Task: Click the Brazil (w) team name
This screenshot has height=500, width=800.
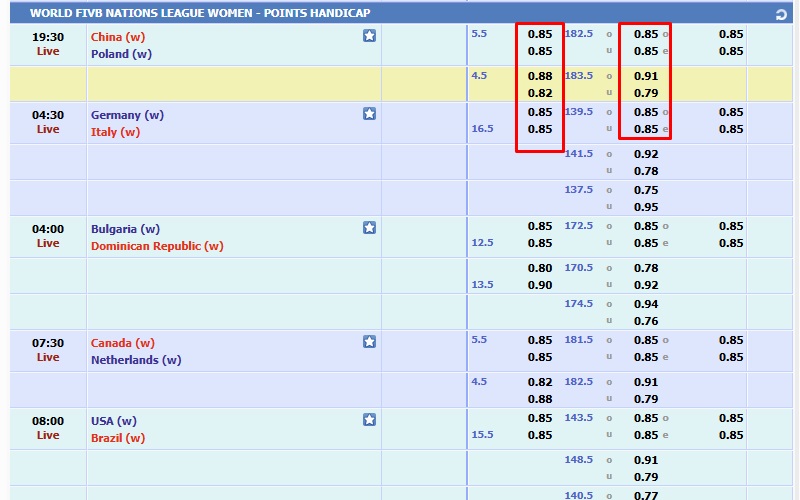Action: pos(118,438)
